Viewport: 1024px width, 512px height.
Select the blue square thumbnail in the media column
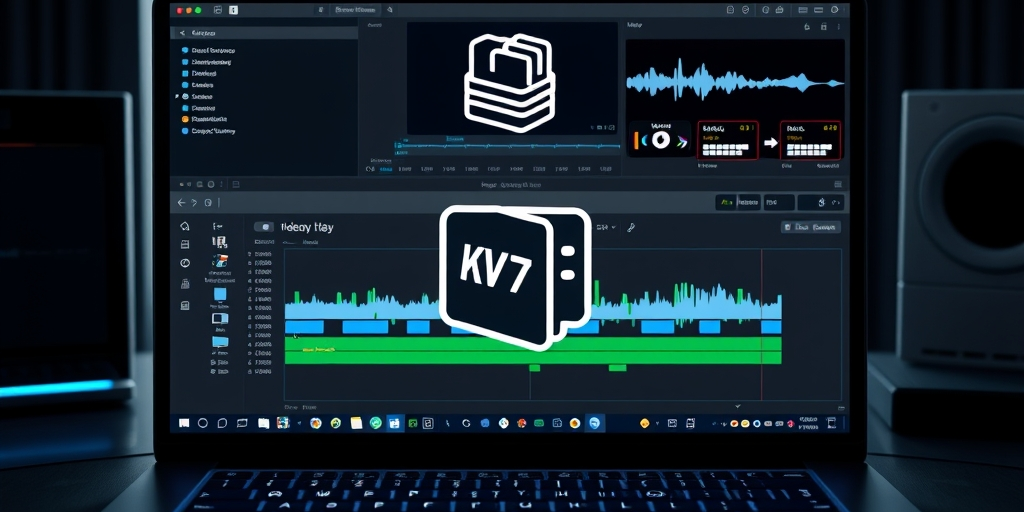(x=220, y=294)
